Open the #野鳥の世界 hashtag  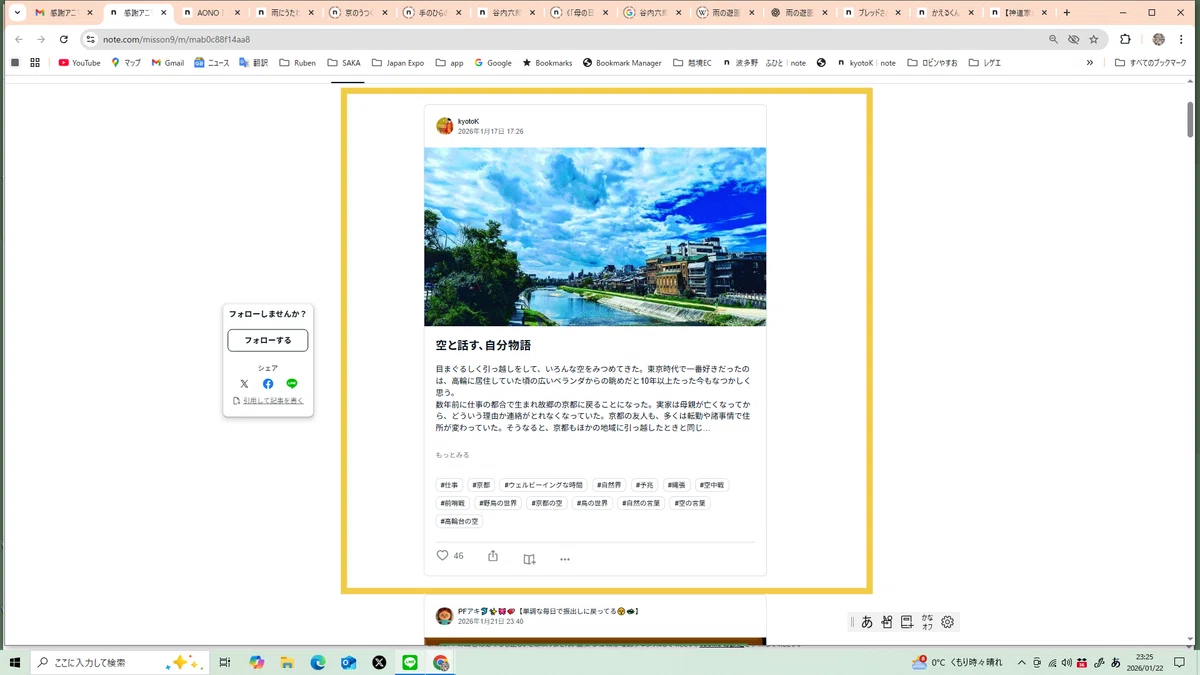point(498,503)
